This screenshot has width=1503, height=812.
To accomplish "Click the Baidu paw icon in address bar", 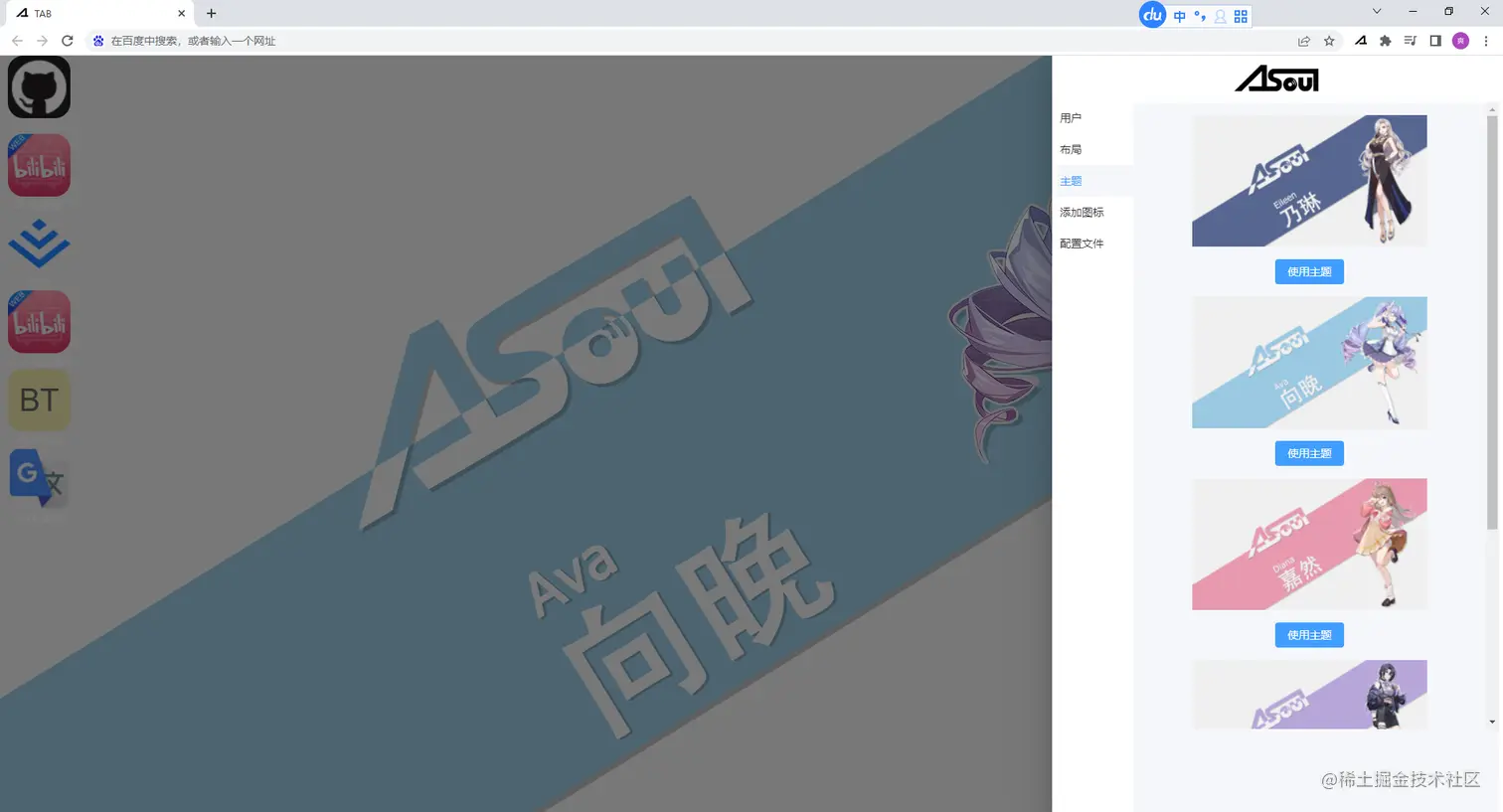I will pyautogui.click(x=98, y=41).
